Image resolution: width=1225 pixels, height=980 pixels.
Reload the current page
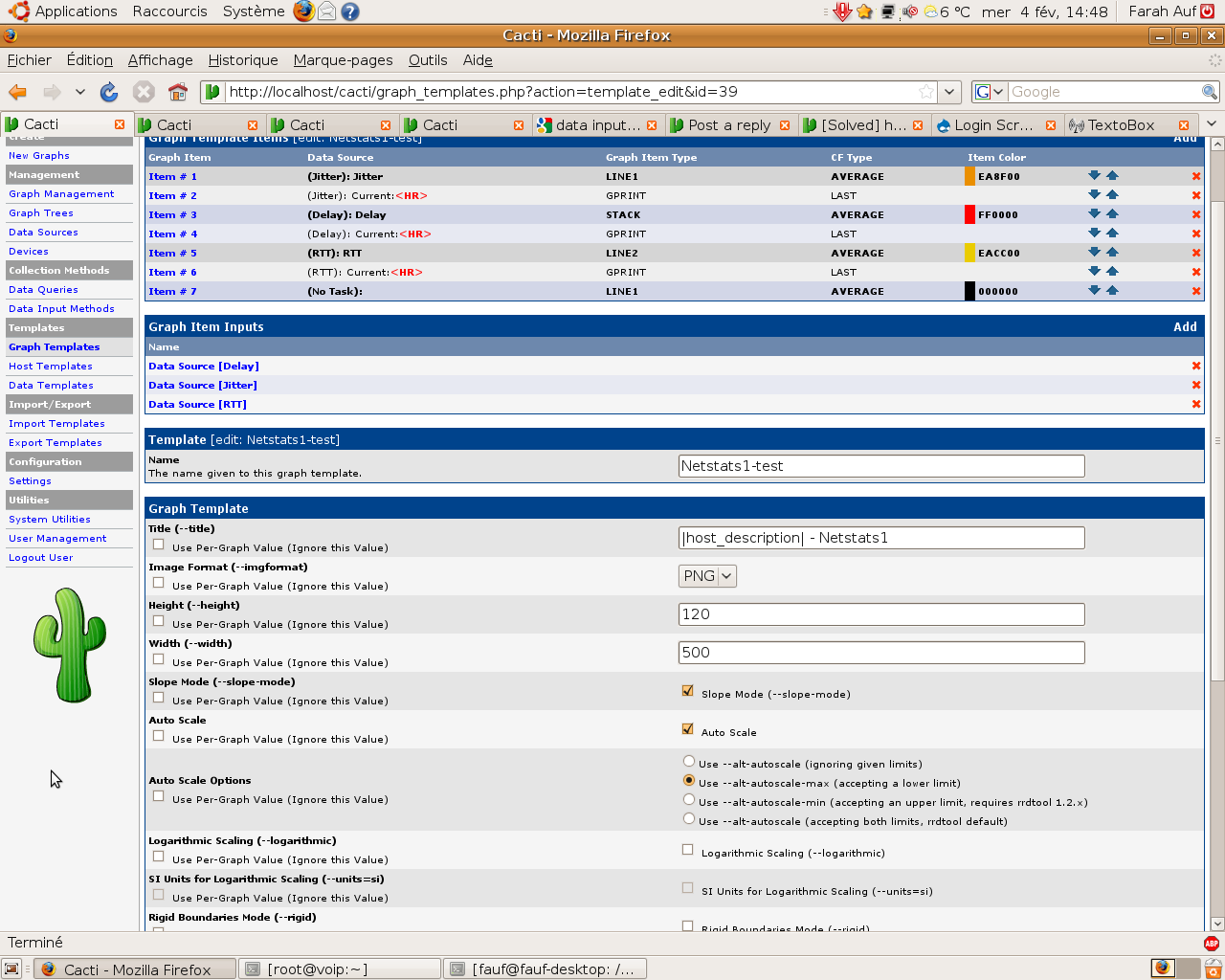[109, 92]
